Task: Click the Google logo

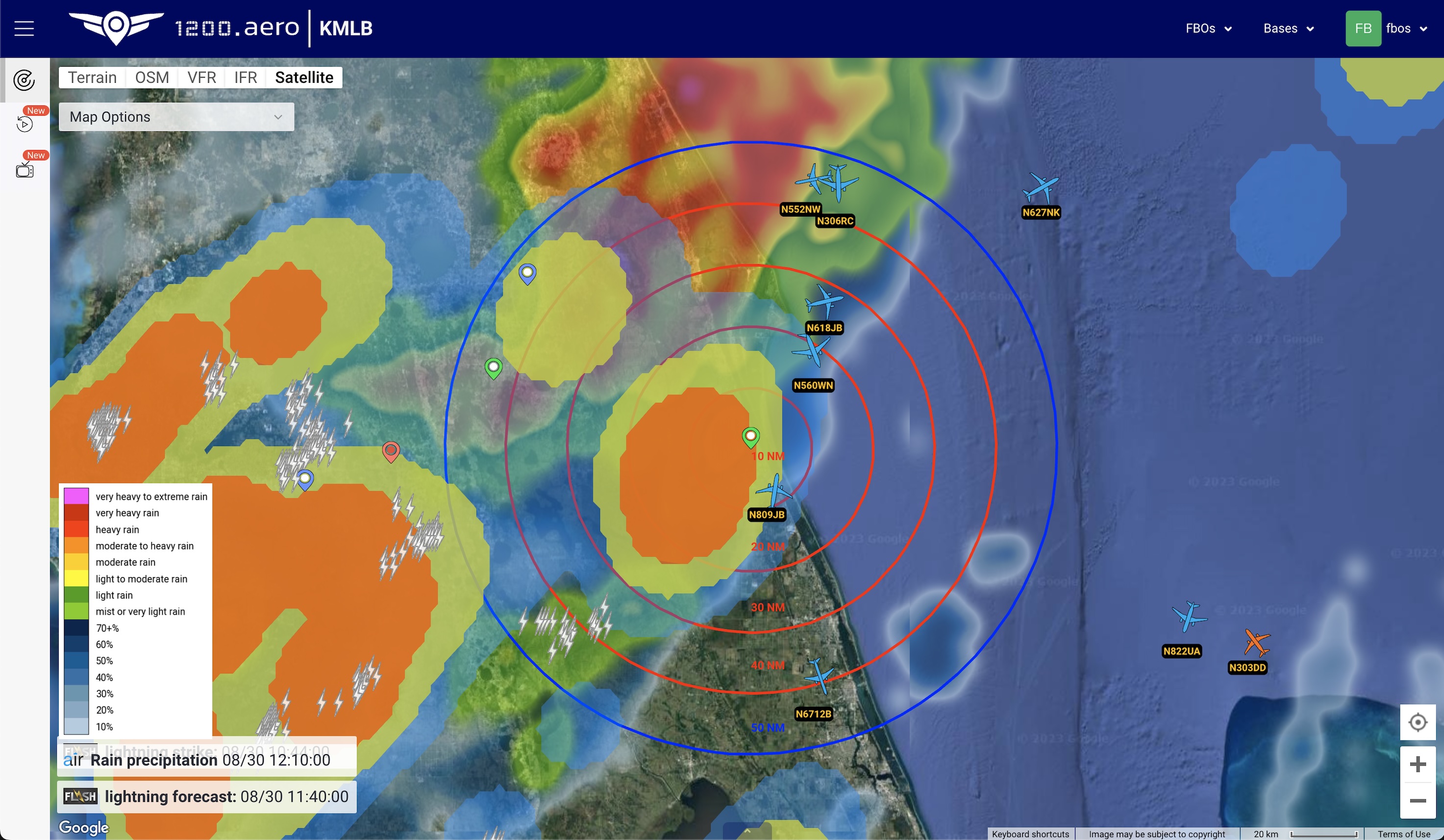Action: point(84,827)
